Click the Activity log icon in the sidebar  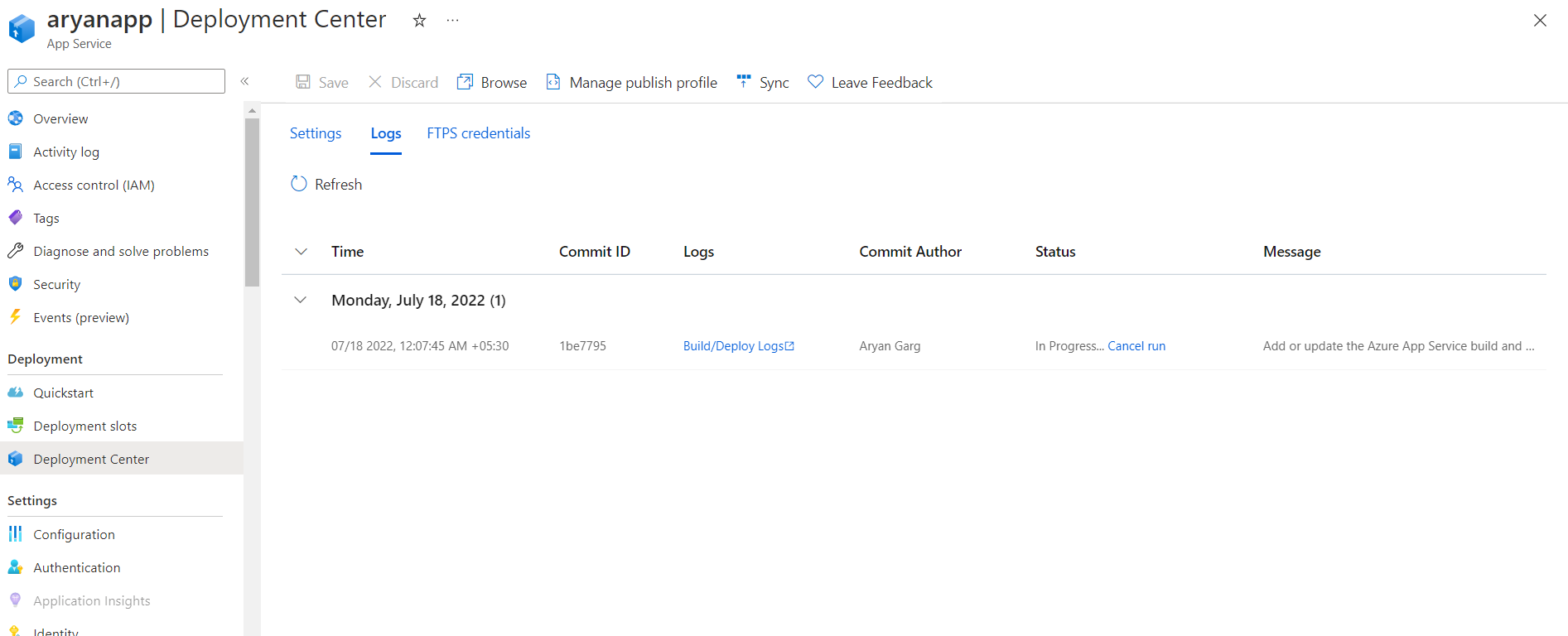16,152
